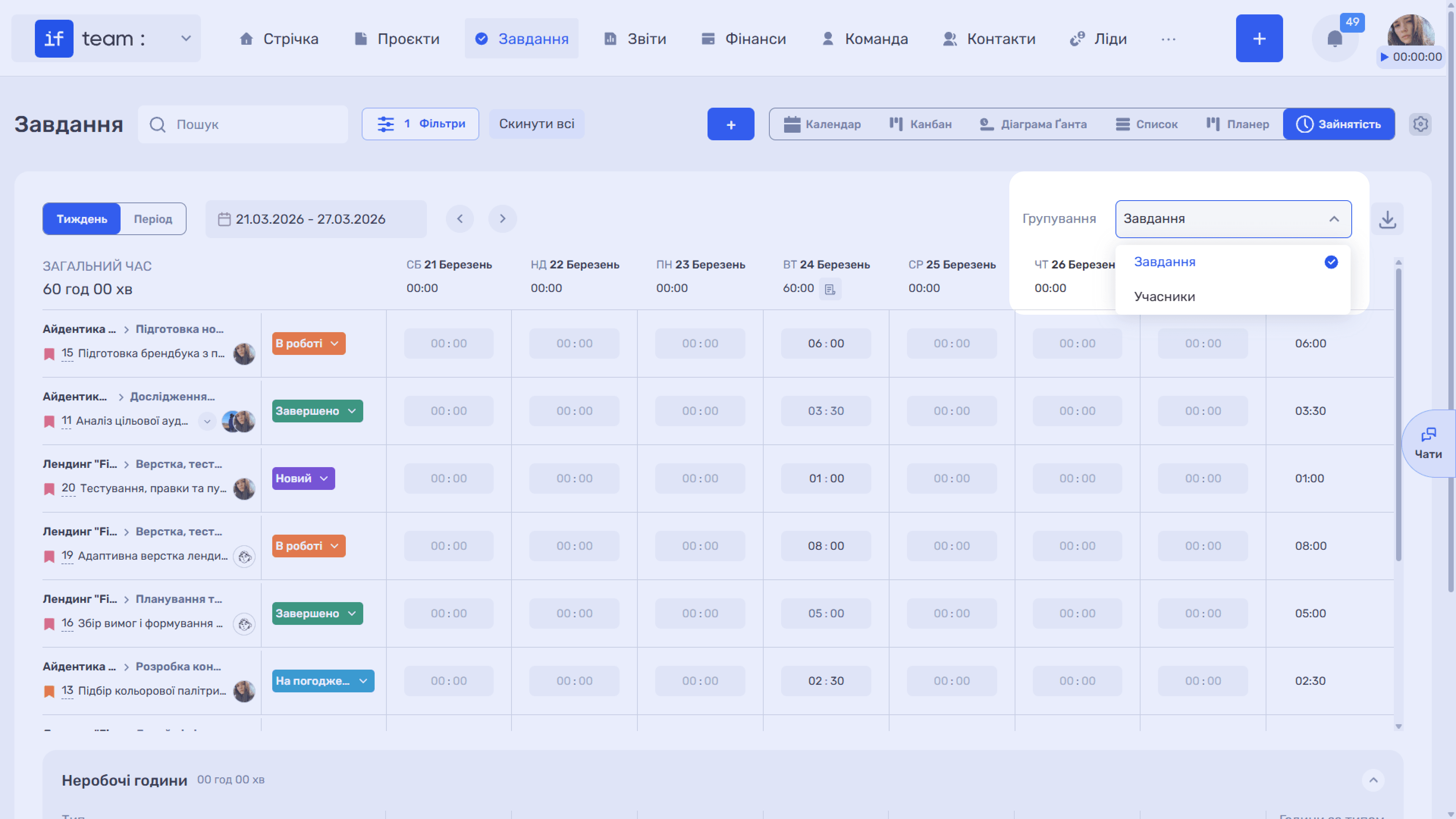Screen dimensions: 1456x819
Task: Edit Tuesday time 03:30 for task 11
Action: [826, 411]
